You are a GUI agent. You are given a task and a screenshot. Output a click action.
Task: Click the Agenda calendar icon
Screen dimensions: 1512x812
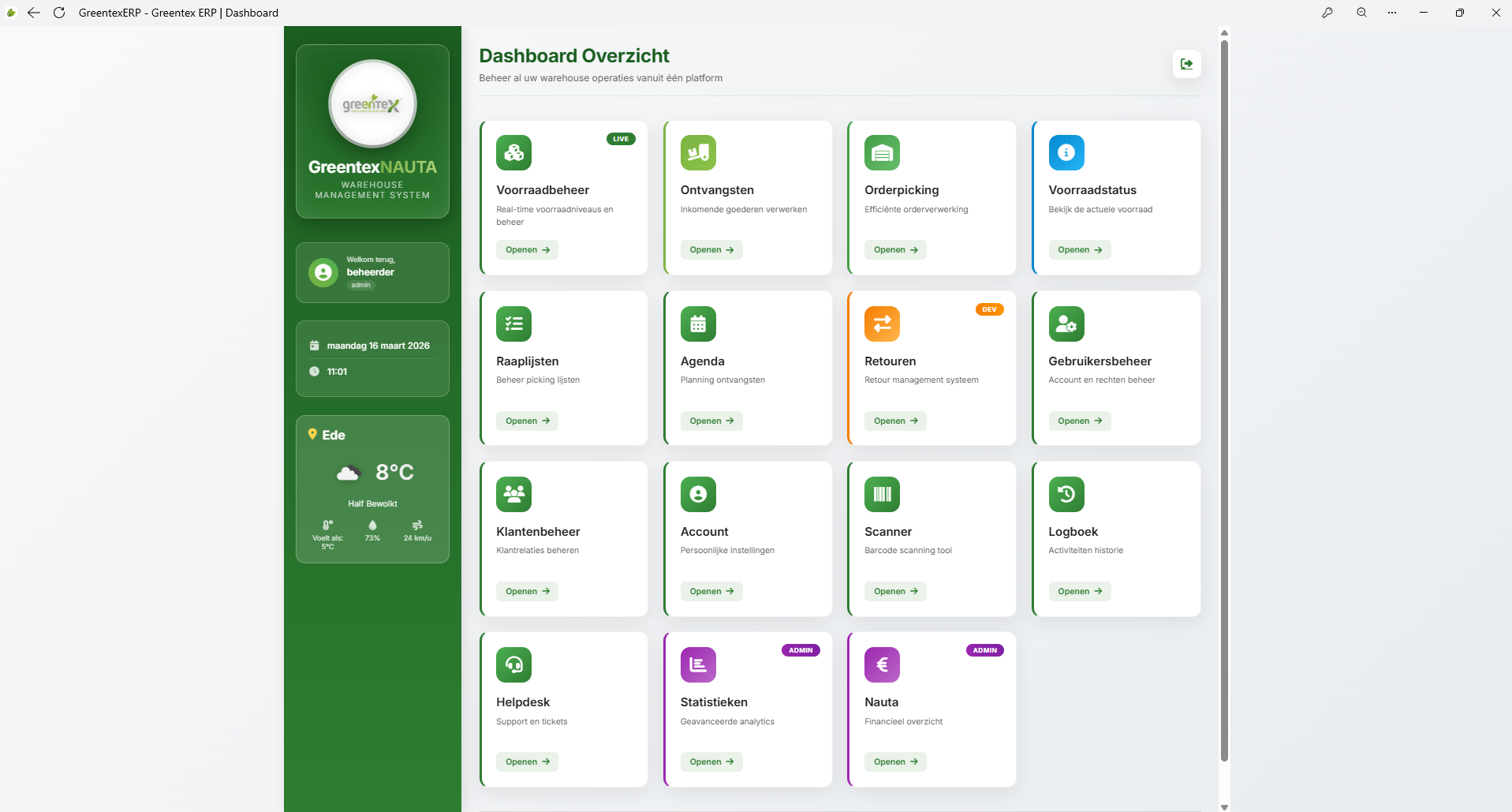(x=698, y=324)
